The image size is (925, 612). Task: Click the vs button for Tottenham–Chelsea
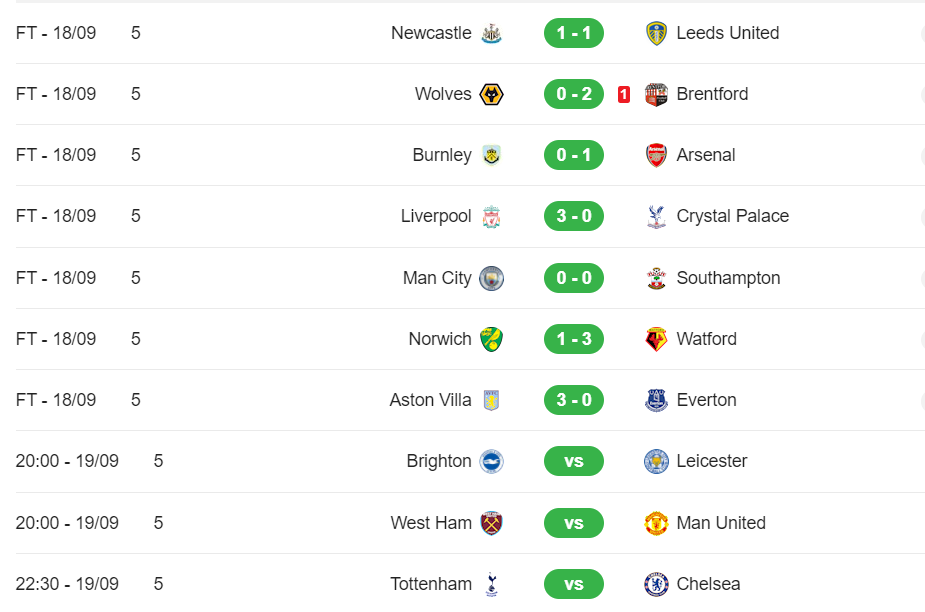(x=573, y=584)
